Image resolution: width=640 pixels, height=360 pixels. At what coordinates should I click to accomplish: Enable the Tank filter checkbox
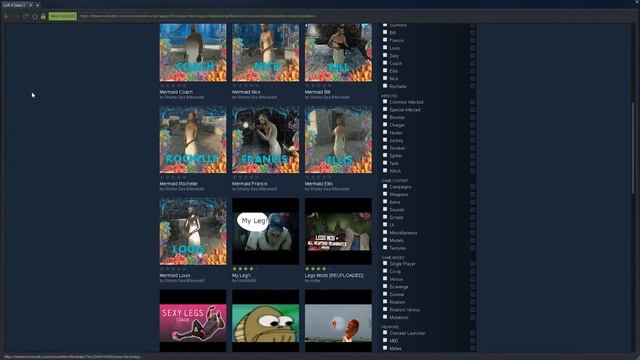pos(385,163)
